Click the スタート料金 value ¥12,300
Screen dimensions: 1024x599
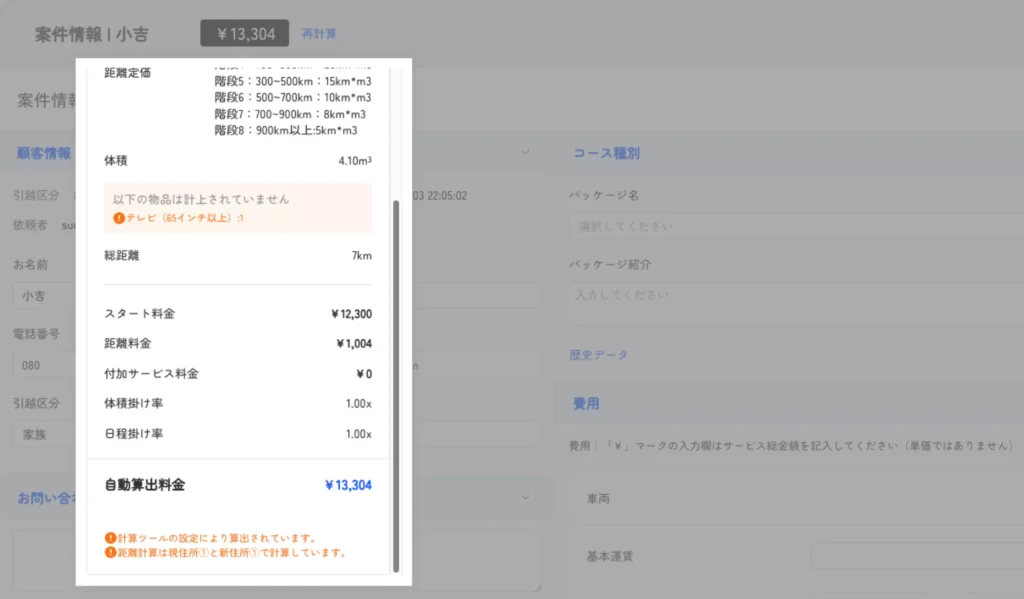pyautogui.click(x=351, y=314)
